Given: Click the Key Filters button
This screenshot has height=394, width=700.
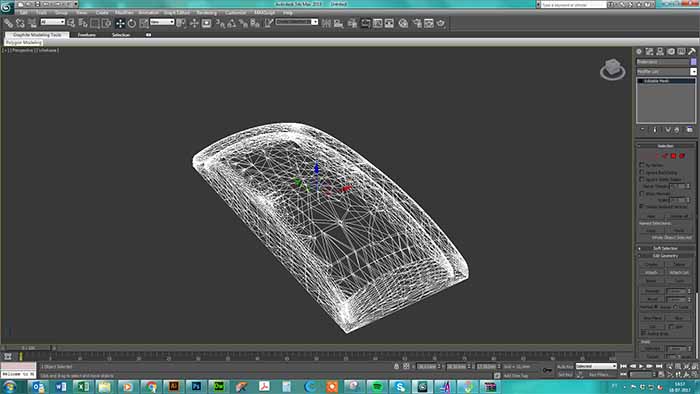Looking at the screenshot, I should (599, 375).
